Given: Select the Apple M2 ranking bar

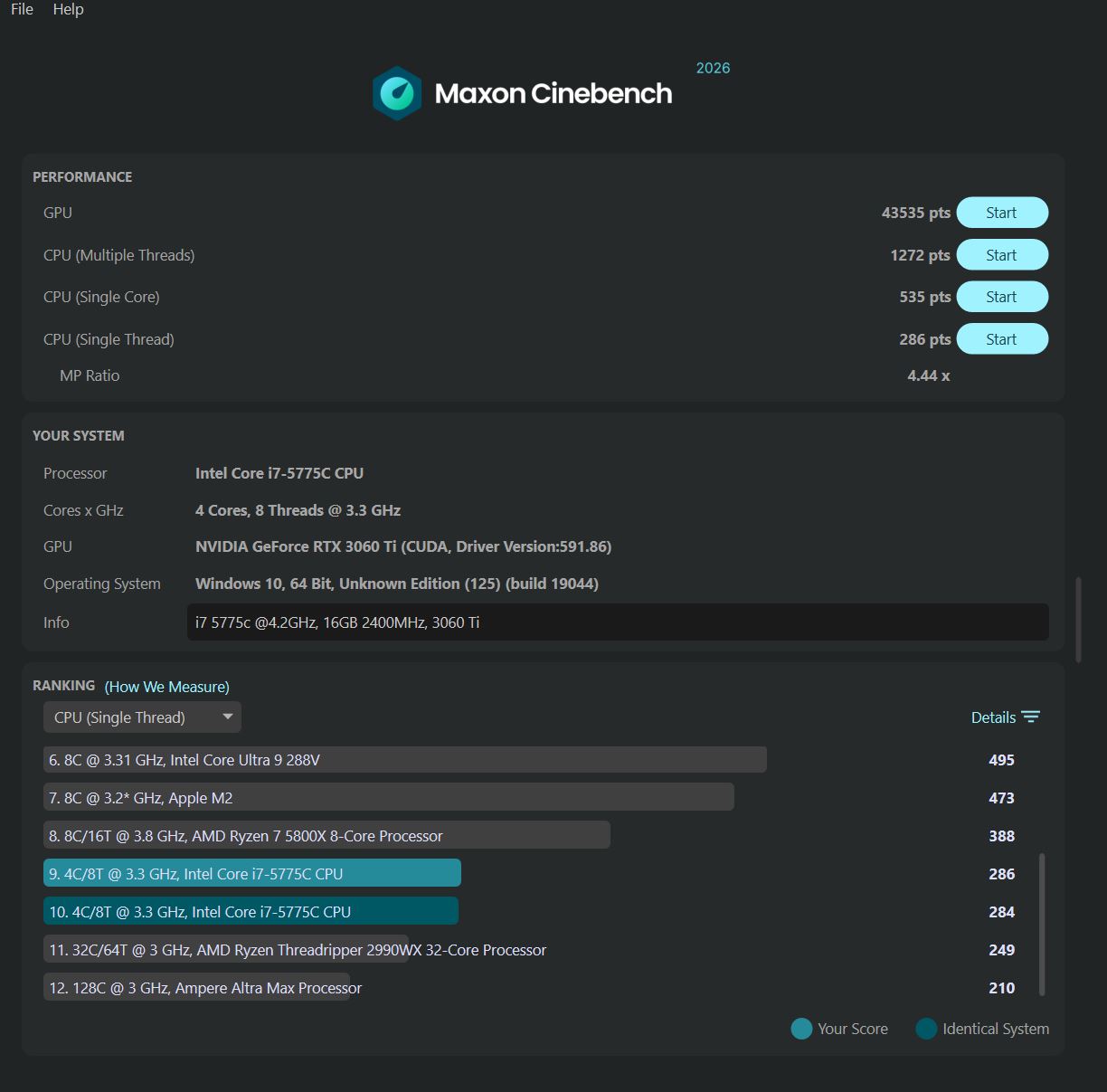Looking at the screenshot, I should pos(389,798).
